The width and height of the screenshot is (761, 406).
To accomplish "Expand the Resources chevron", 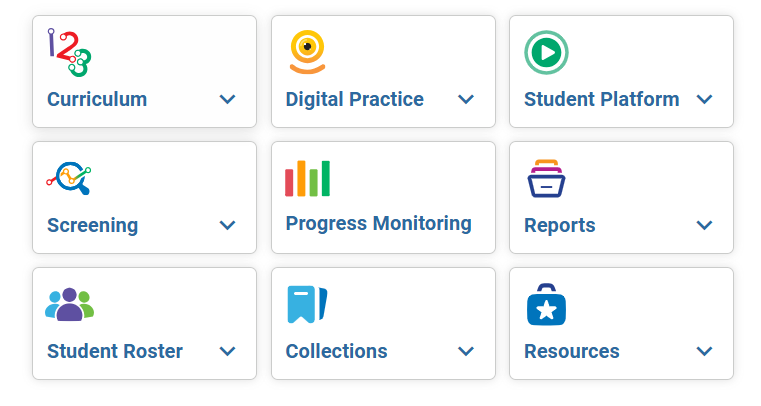I will (x=704, y=351).
